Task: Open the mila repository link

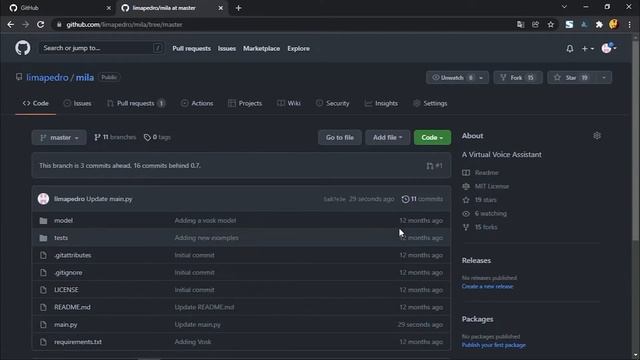Action: point(84,77)
